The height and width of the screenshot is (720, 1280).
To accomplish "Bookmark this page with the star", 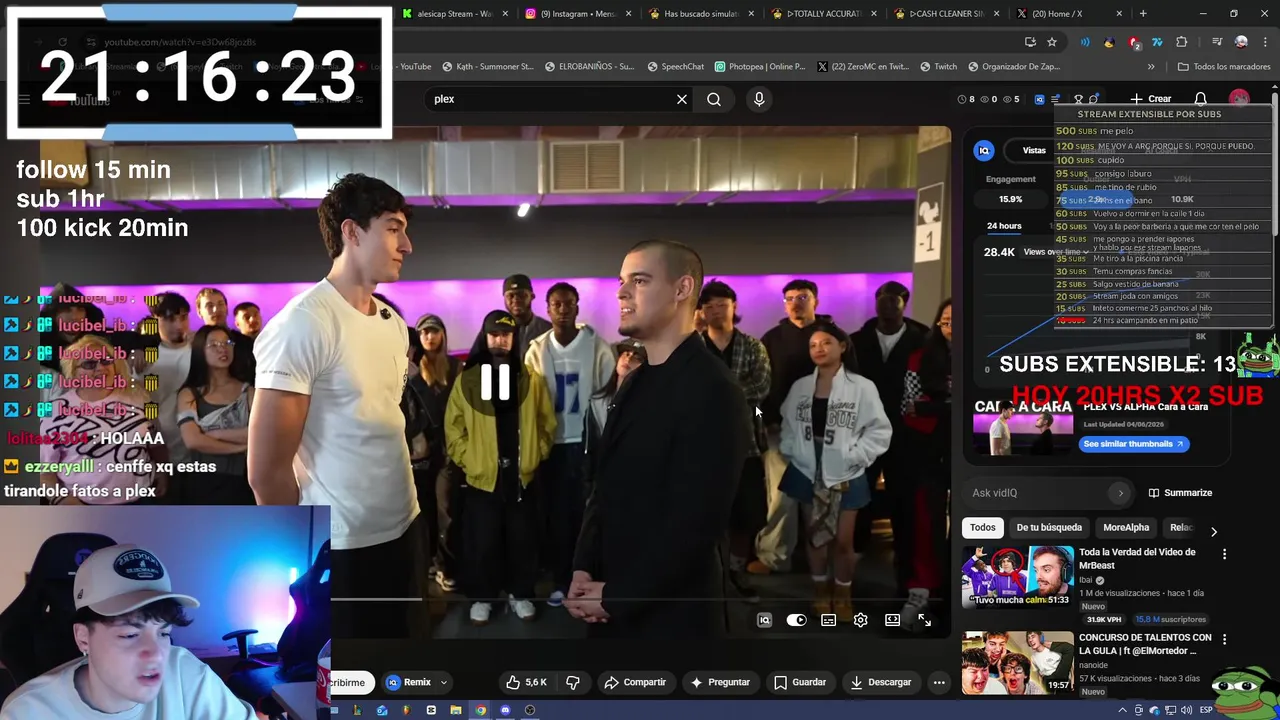I will coord(1052,42).
